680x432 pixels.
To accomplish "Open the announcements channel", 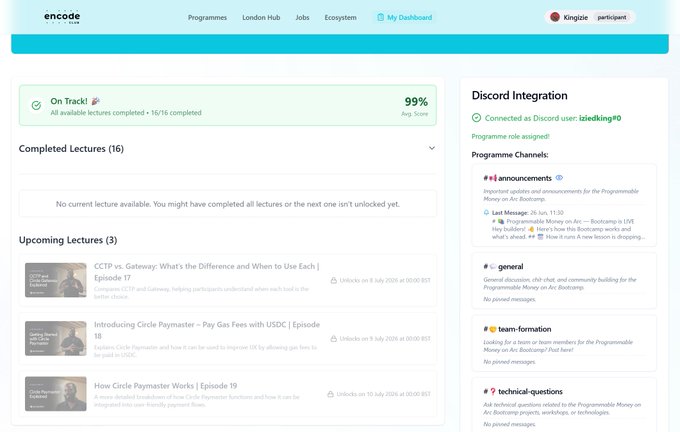I will click(525, 178).
